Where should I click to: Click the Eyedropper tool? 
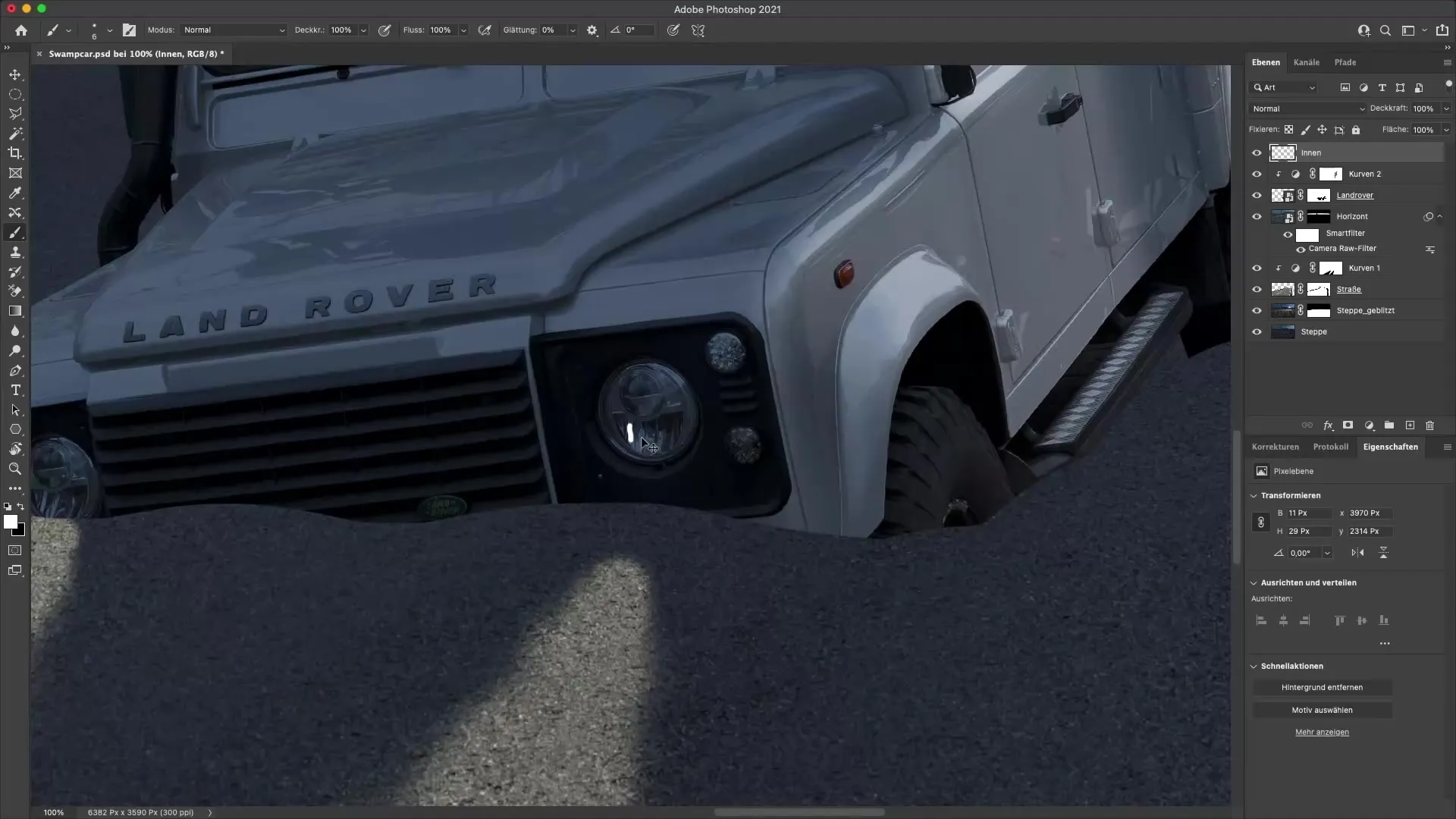(15, 193)
